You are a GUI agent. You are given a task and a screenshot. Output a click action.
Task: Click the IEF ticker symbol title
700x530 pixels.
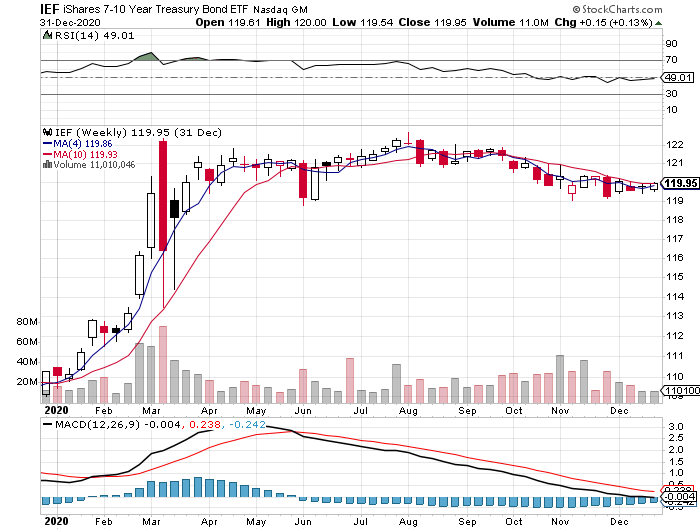(x=18, y=9)
